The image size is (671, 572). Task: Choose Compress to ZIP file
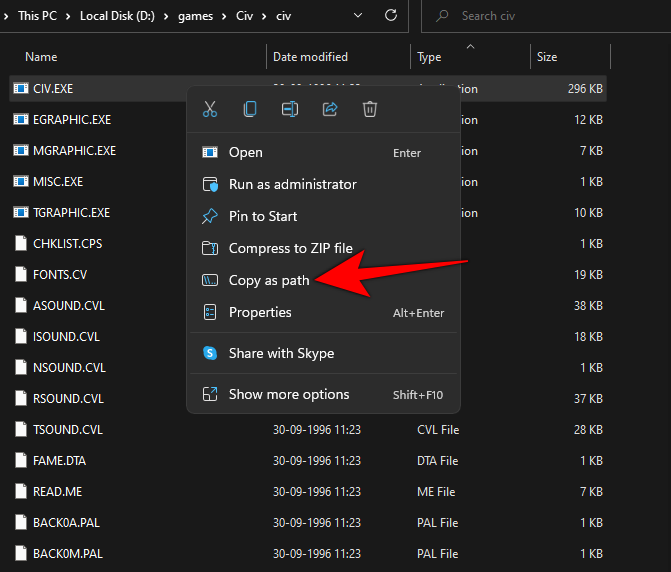(290, 248)
